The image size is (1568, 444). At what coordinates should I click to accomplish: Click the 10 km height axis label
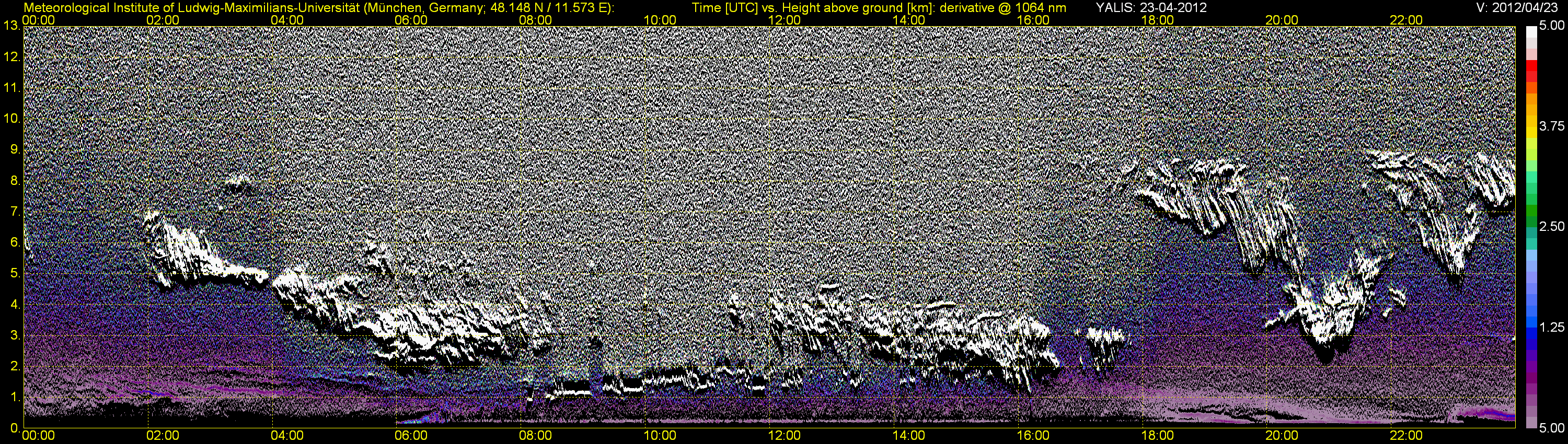click(x=11, y=119)
